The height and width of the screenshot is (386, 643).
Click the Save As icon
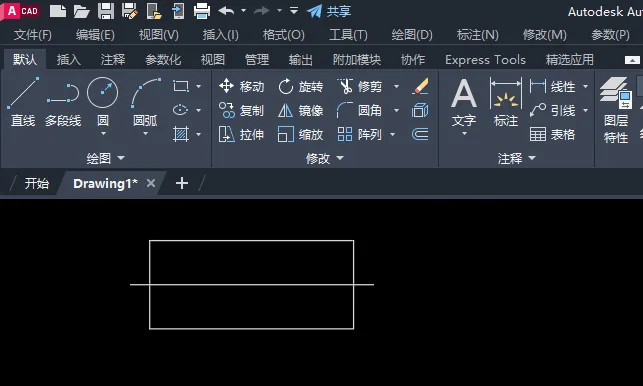(x=130, y=11)
